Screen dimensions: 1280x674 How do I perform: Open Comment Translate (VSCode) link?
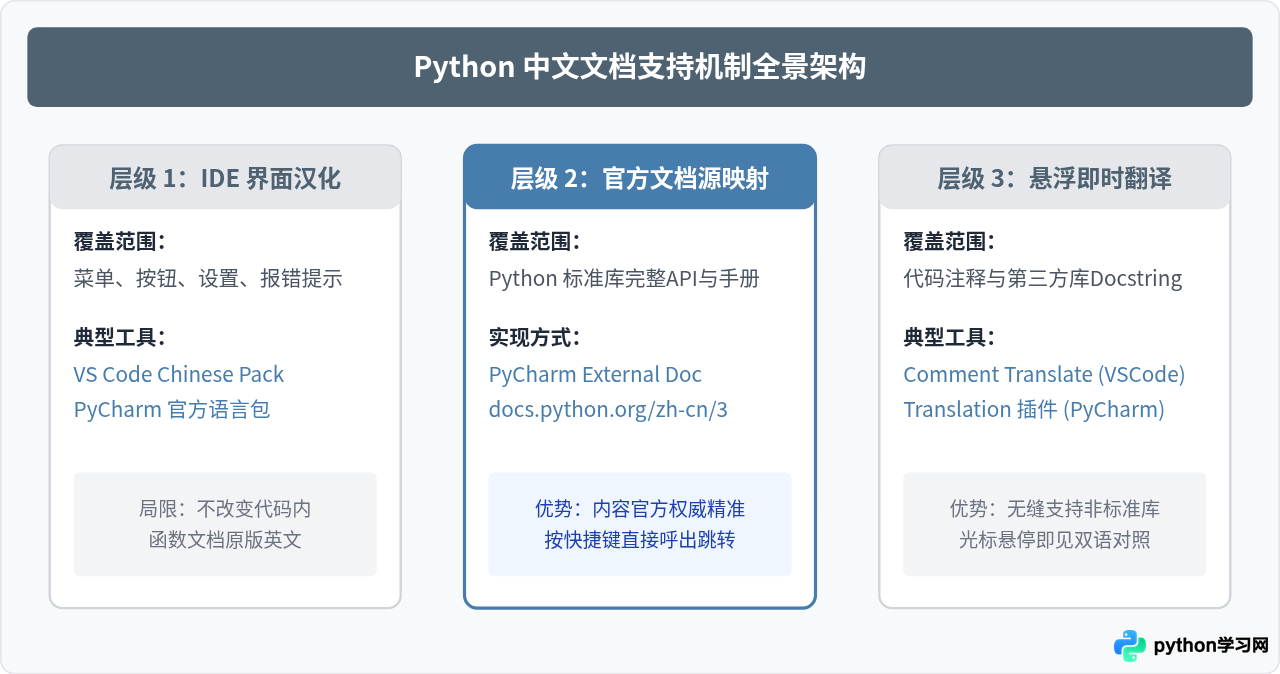click(1044, 375)
